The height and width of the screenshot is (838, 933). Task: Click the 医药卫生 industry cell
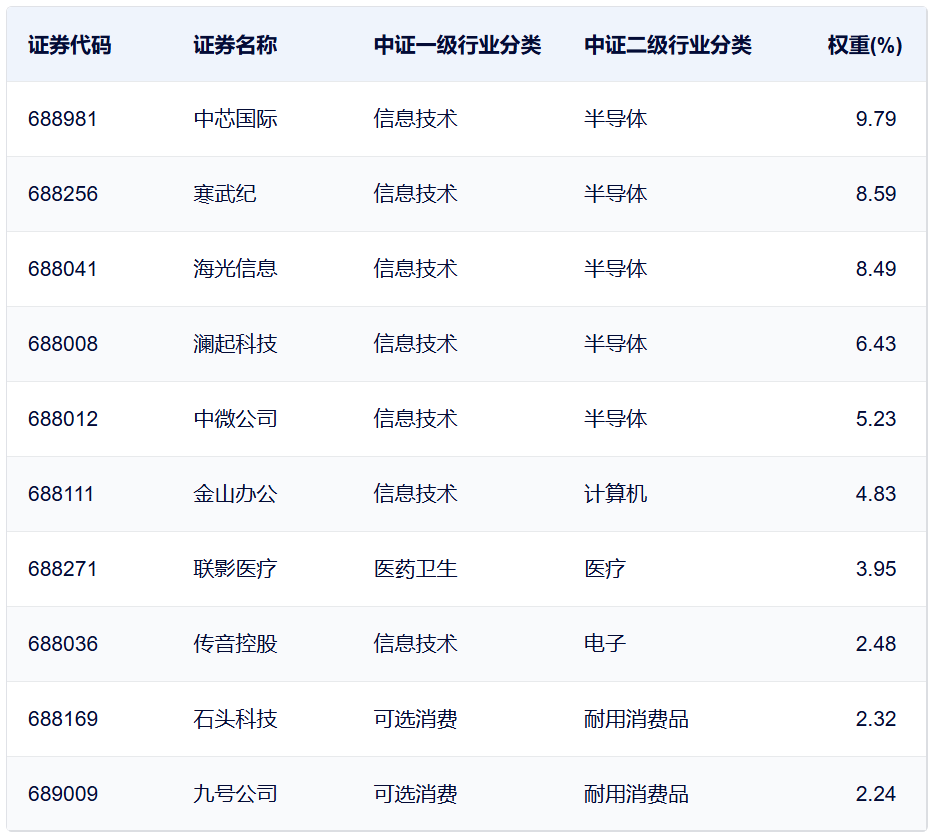(415, 569)
